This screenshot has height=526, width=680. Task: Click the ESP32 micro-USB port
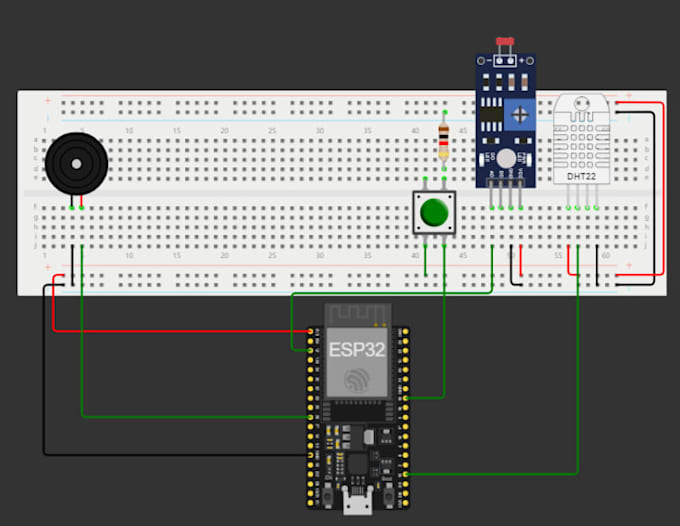pyautogui.click(x=357, y=500)
